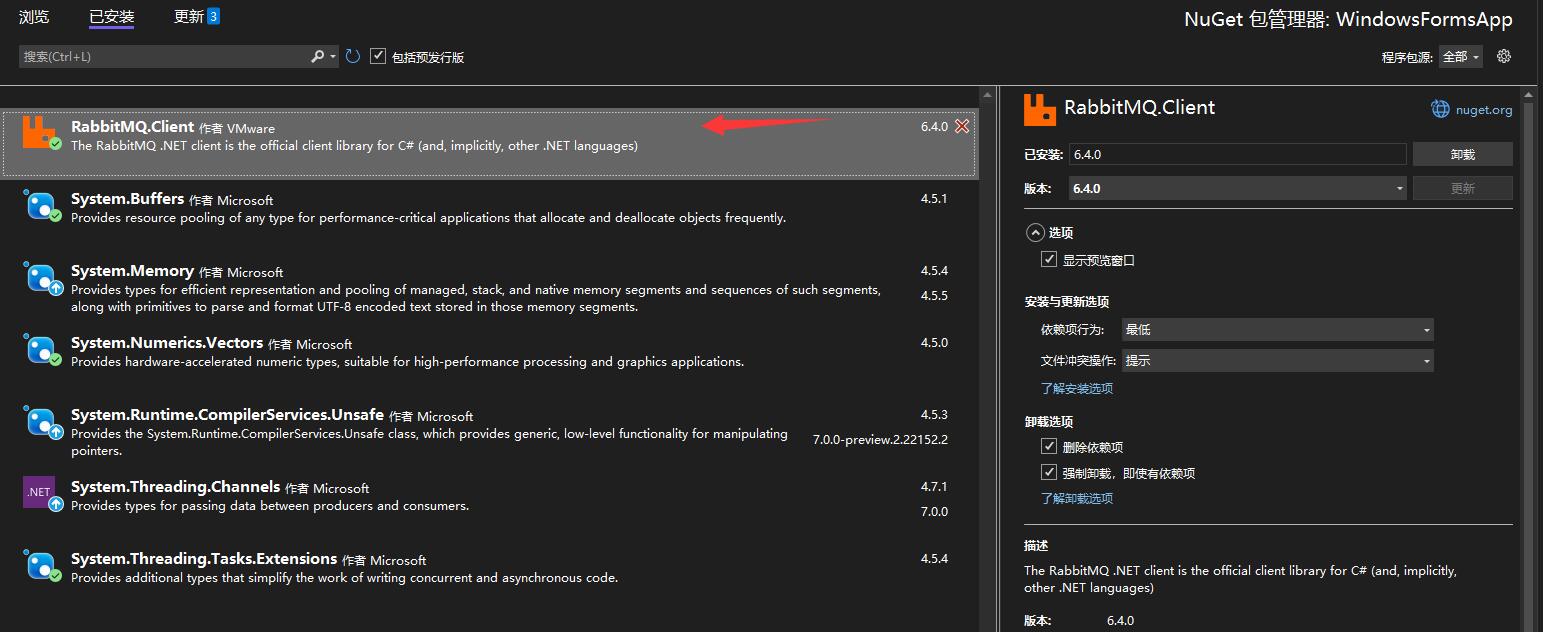Click the search magnifier icon
This screenshot has width=1543, height=632.
pos(318,57)
